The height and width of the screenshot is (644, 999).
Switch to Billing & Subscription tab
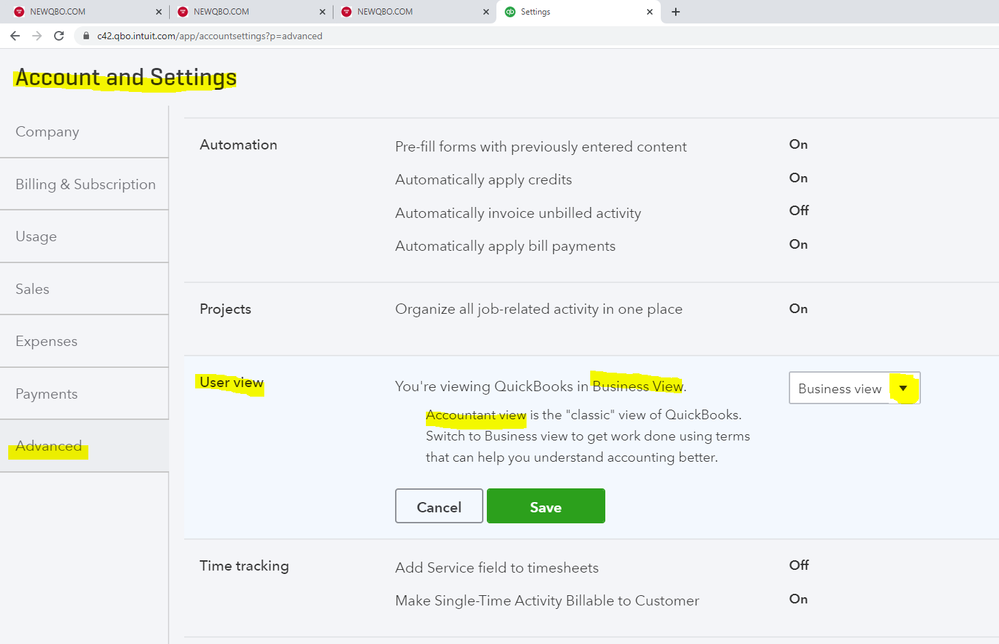[x=85, y=184]
